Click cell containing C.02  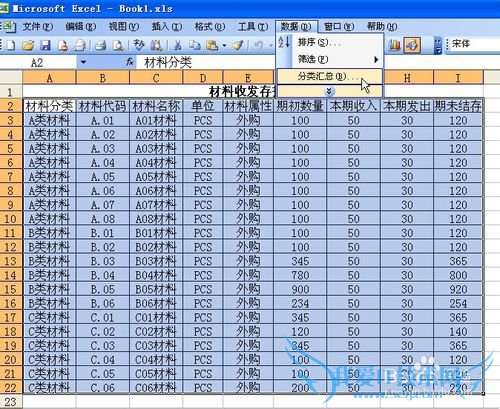(x=103, y=331)
